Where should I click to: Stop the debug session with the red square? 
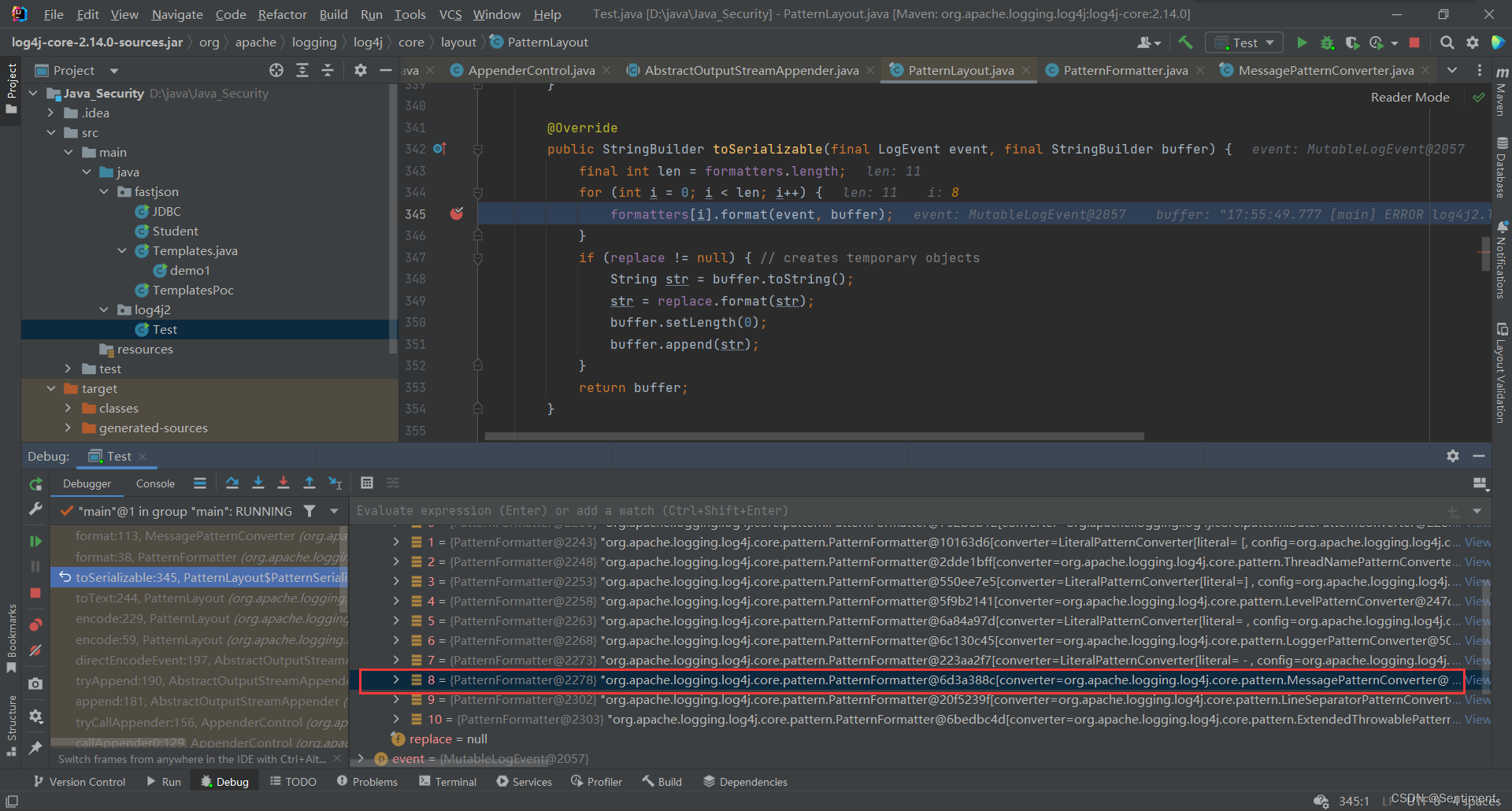(x=35, y=593)
